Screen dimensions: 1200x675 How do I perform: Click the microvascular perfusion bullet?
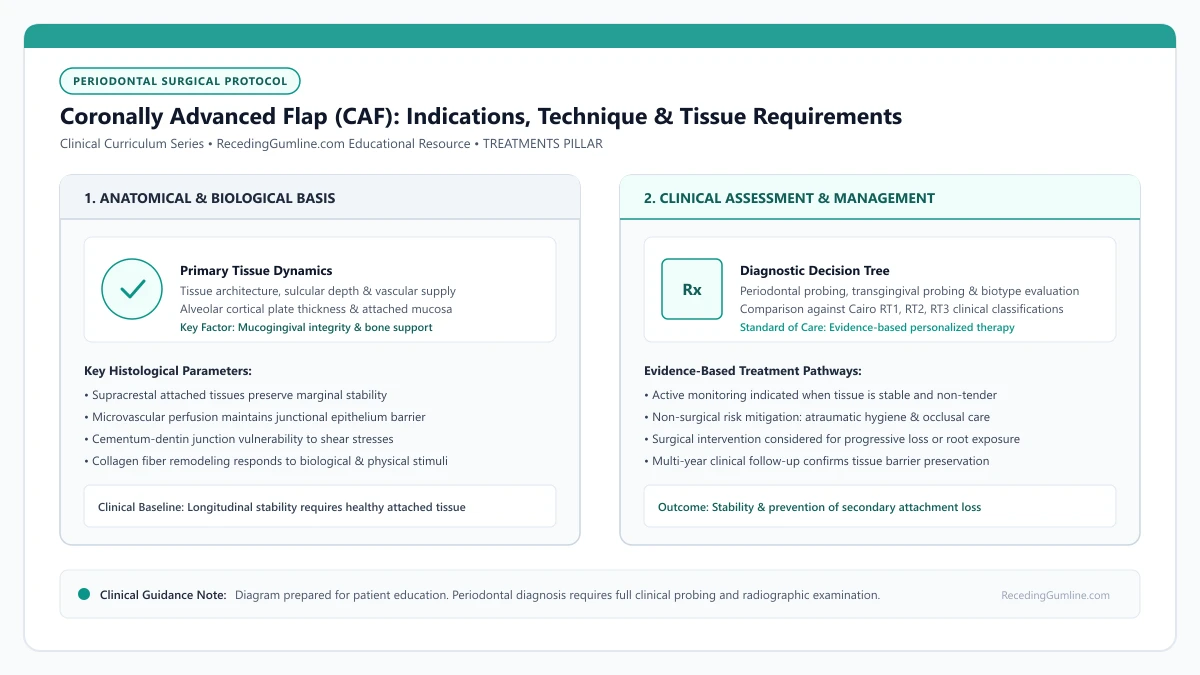255,417
